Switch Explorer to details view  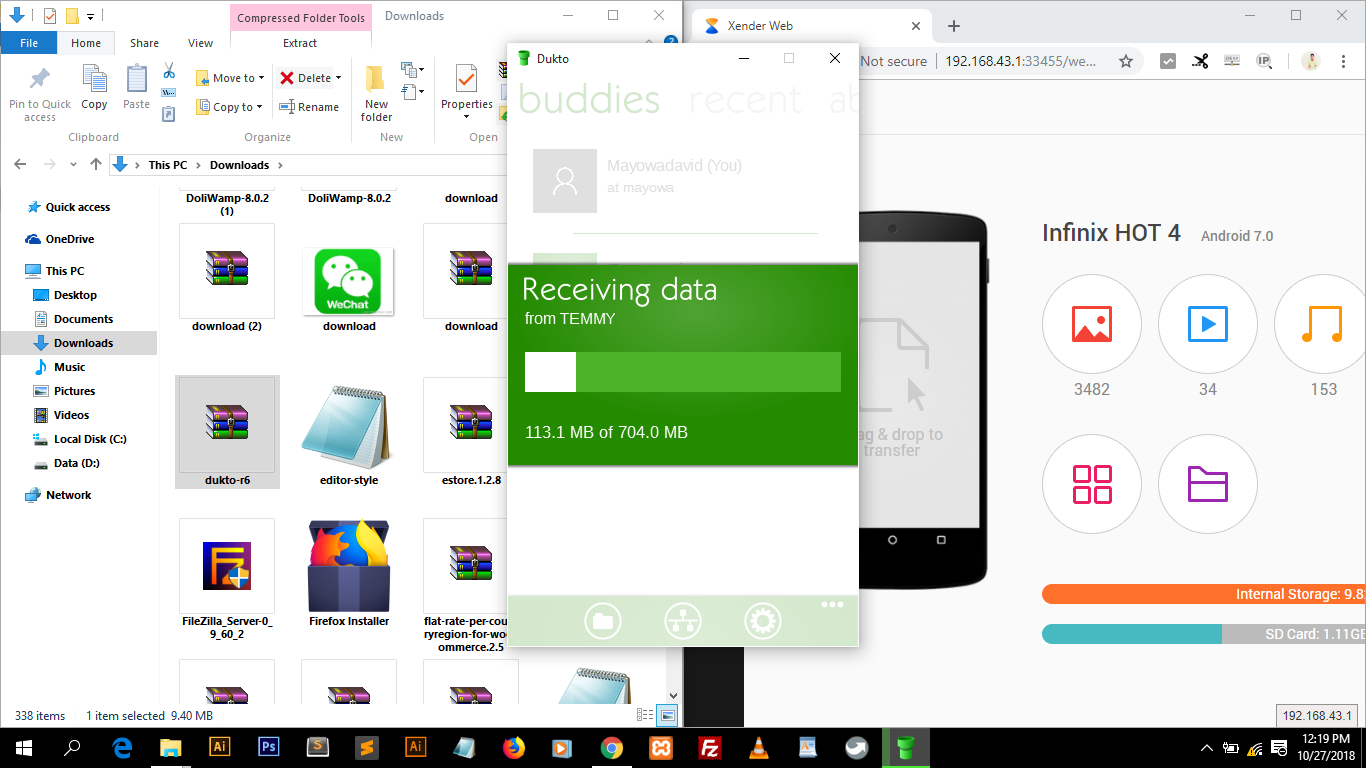coord(645,715)
